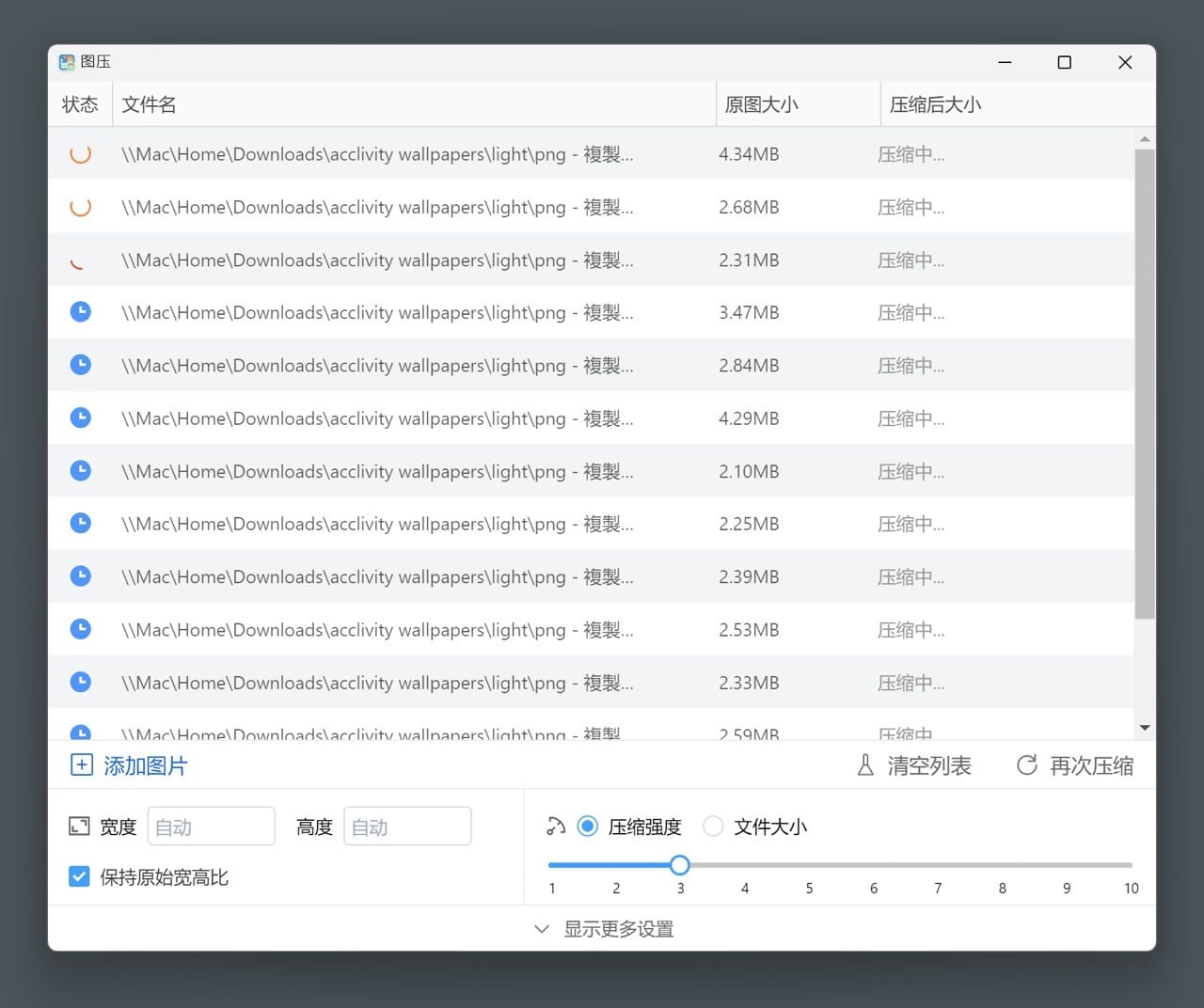Click 压缩中... in the 2.31MB row
This screenshot has width=1204, height=1008.
tap(911, 260)
